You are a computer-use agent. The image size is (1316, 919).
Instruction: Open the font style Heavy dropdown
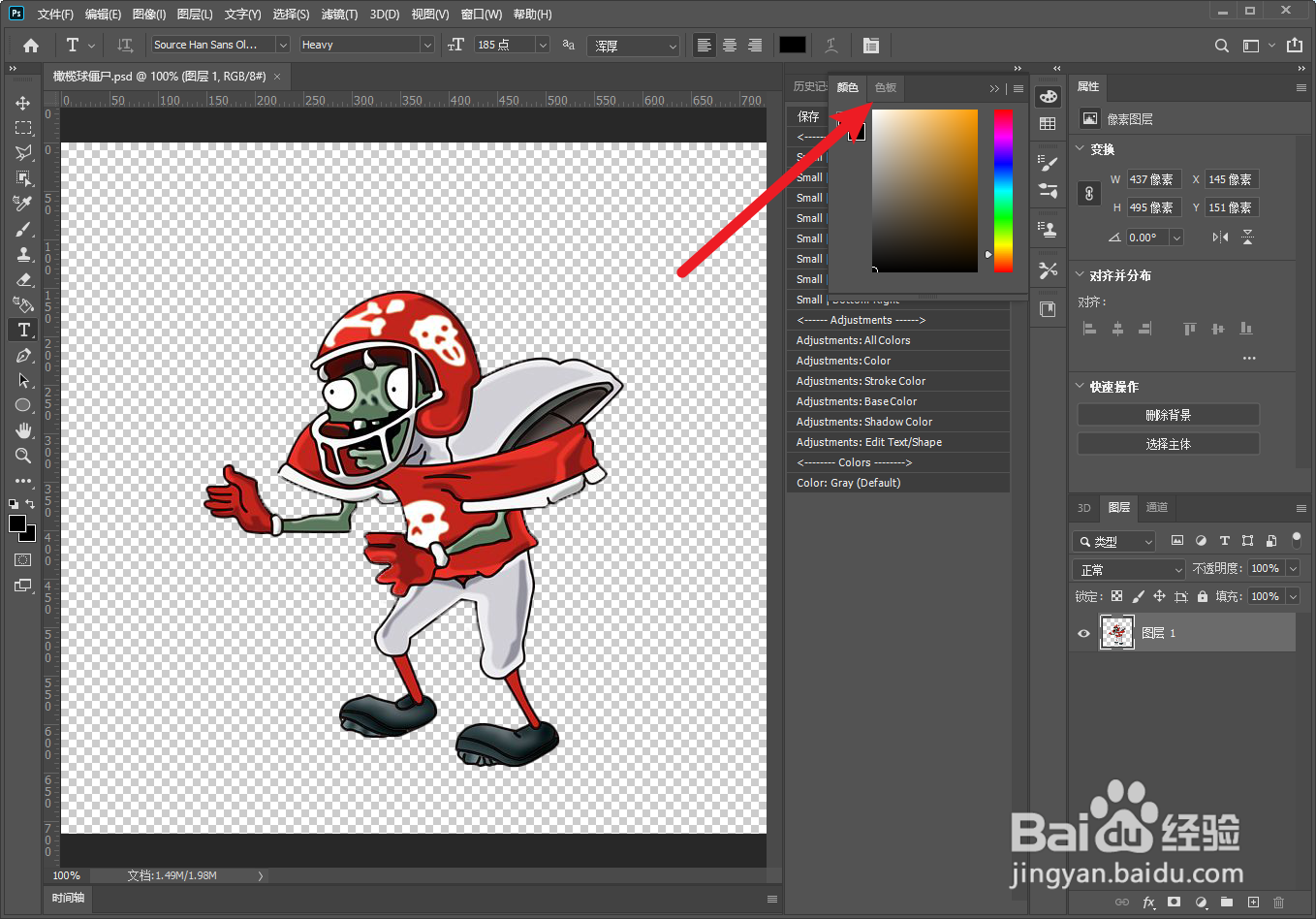[x=426, y=45]
